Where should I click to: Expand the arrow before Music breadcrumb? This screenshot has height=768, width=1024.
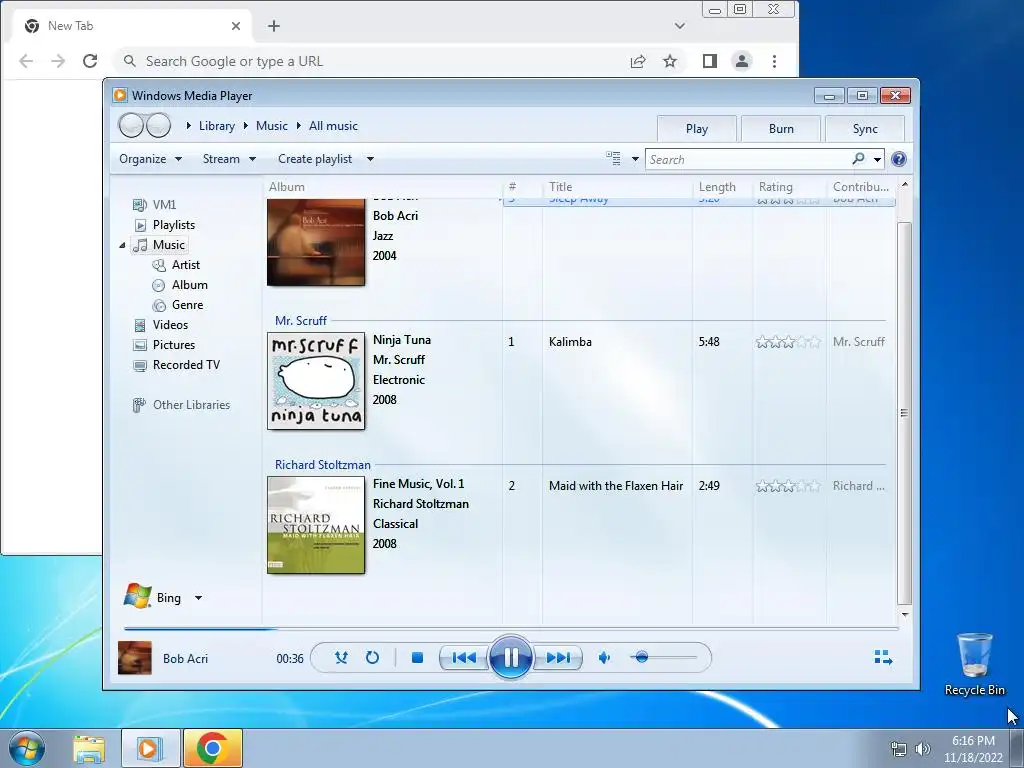[x=246, y=126]
